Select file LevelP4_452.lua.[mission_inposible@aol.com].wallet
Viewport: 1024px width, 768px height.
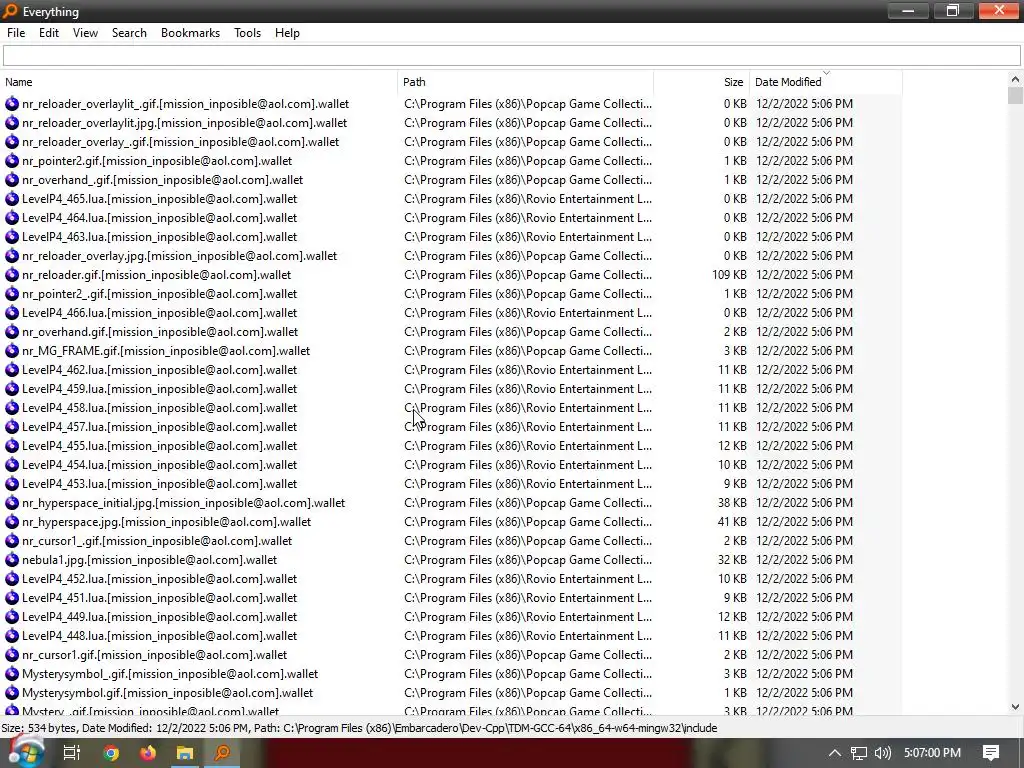click(x=159, y=579)
